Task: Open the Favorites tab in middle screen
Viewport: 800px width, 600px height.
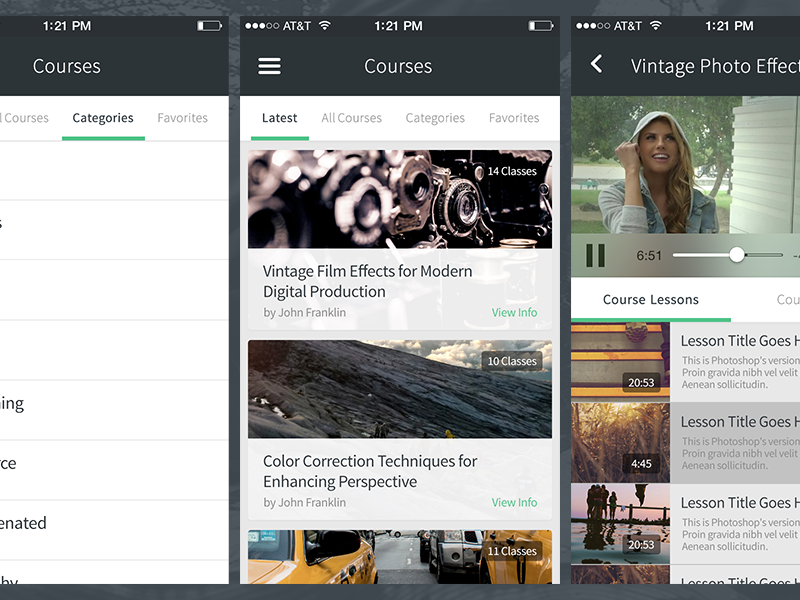Action: [x=514, y=118]
